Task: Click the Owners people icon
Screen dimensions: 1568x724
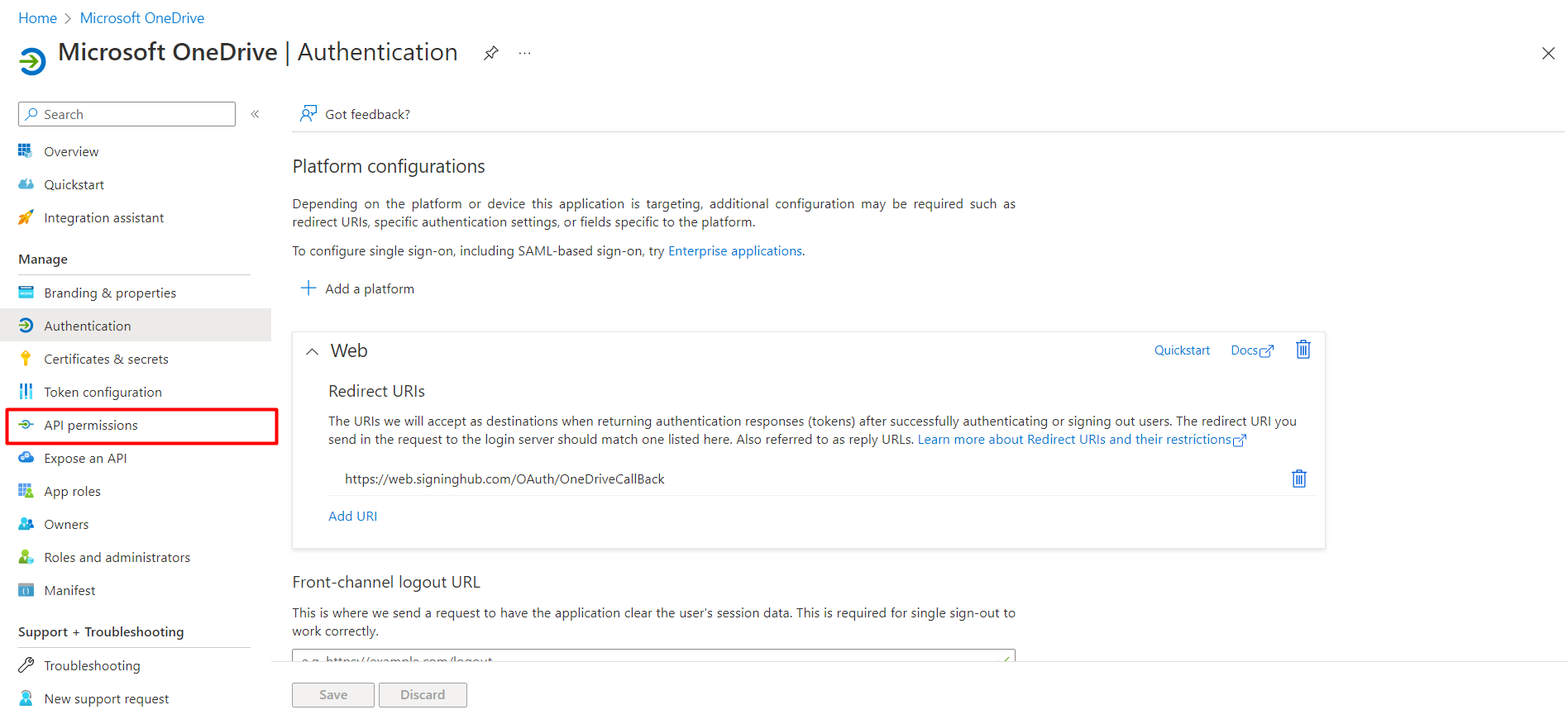Action: pos(26,524)
